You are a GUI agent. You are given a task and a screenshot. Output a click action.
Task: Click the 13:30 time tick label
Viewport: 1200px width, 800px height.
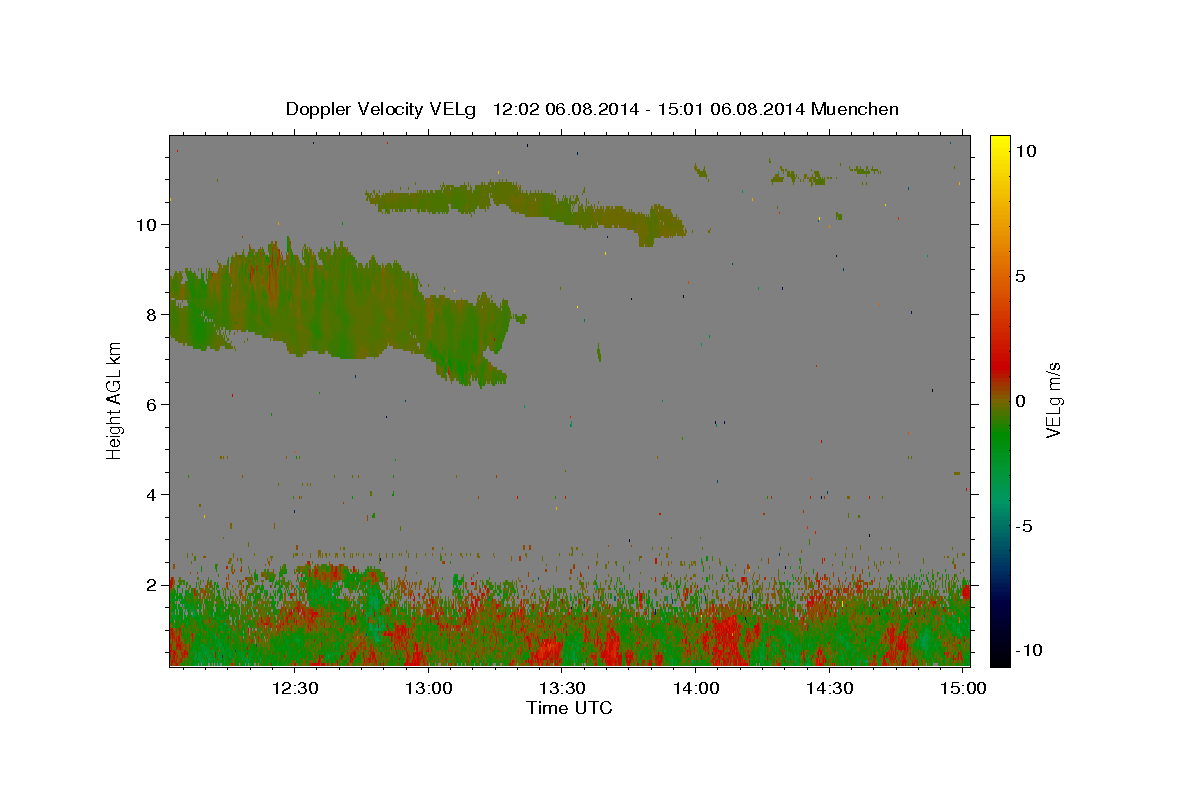pos(562,688)
